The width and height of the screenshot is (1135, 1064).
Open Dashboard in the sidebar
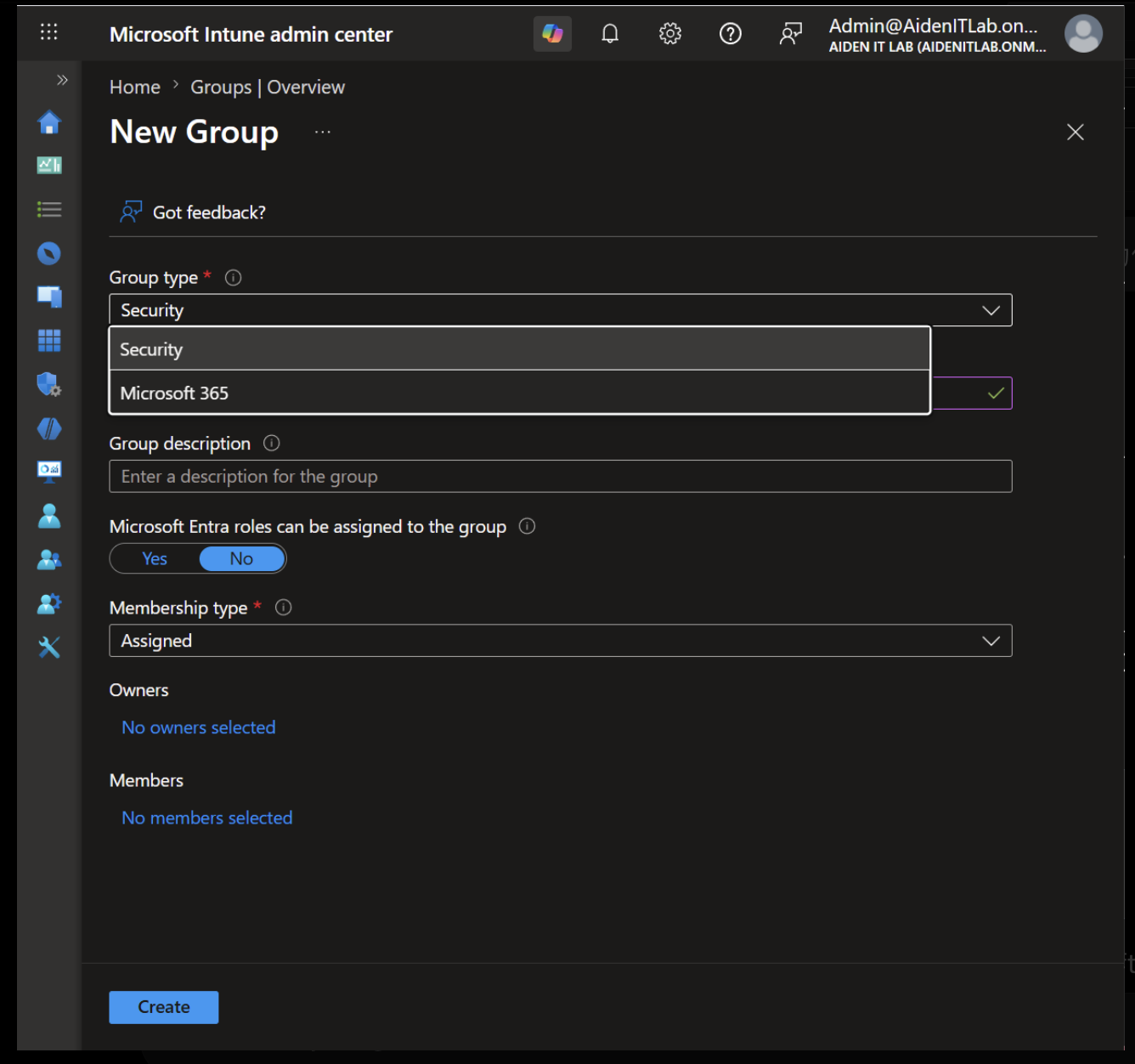(49, 166)
